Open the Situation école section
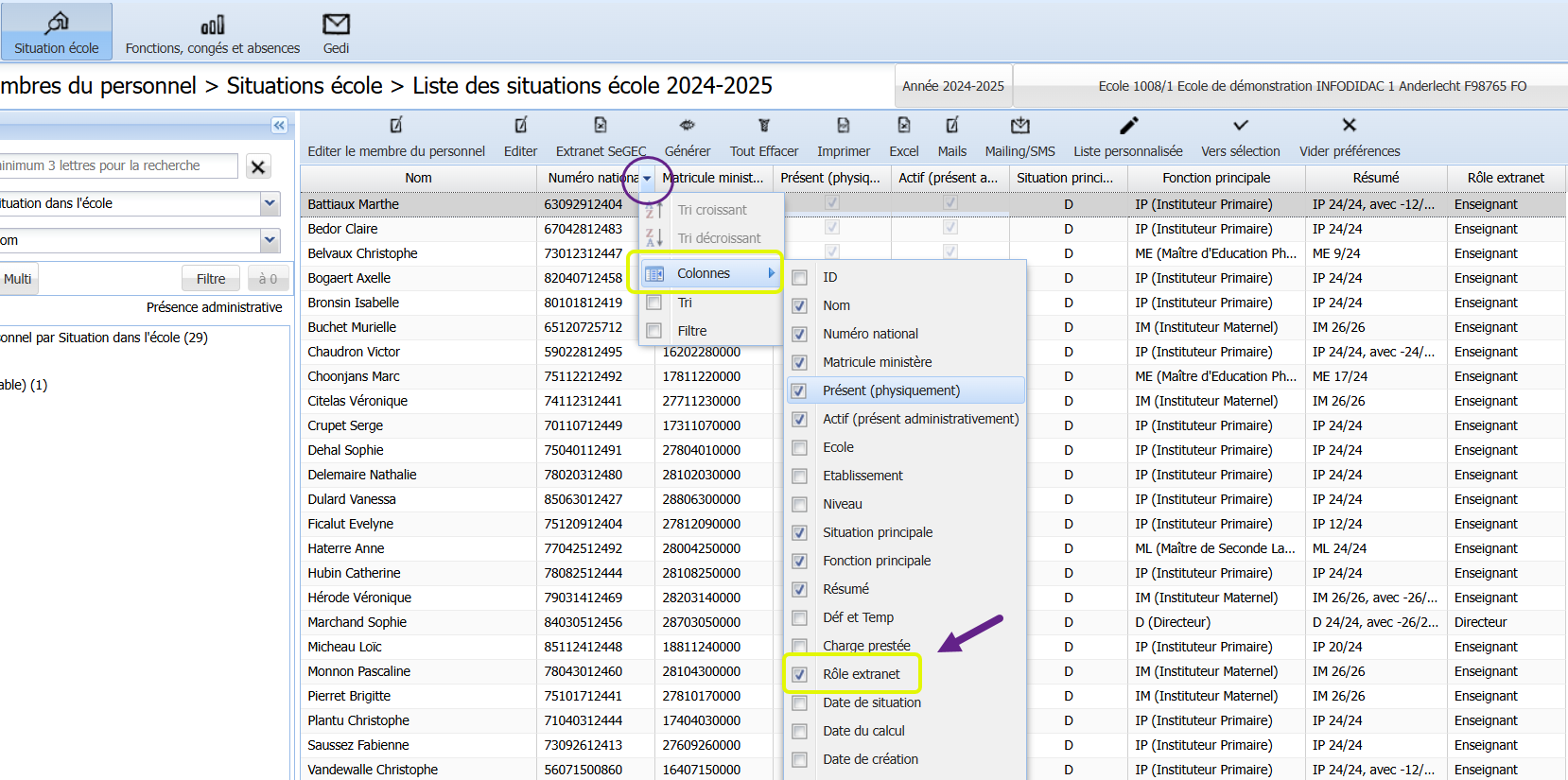Image resolution: width=1568 pixels, height=780 pixels. 57,31
